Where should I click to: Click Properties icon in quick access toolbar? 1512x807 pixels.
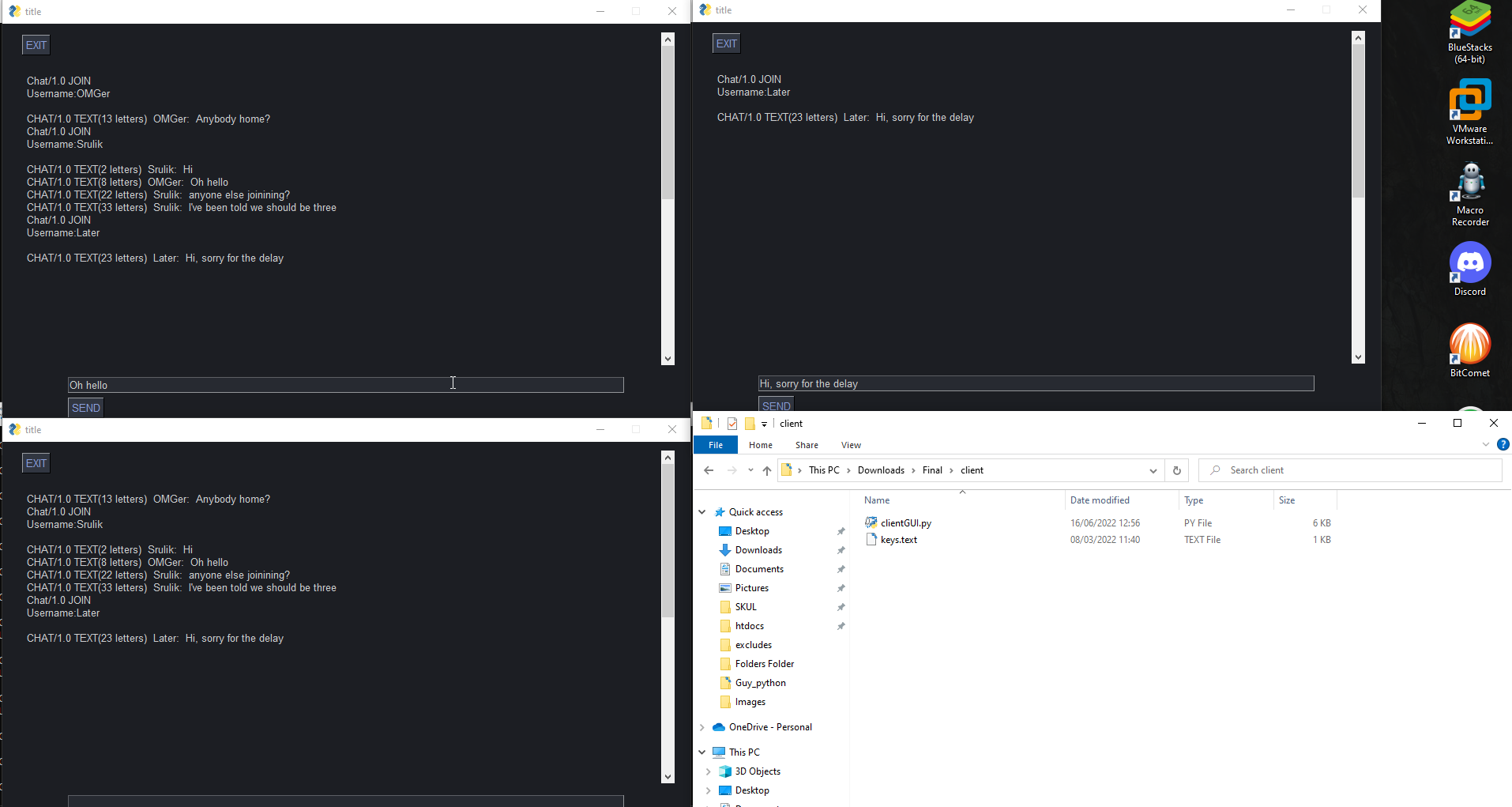732,424
